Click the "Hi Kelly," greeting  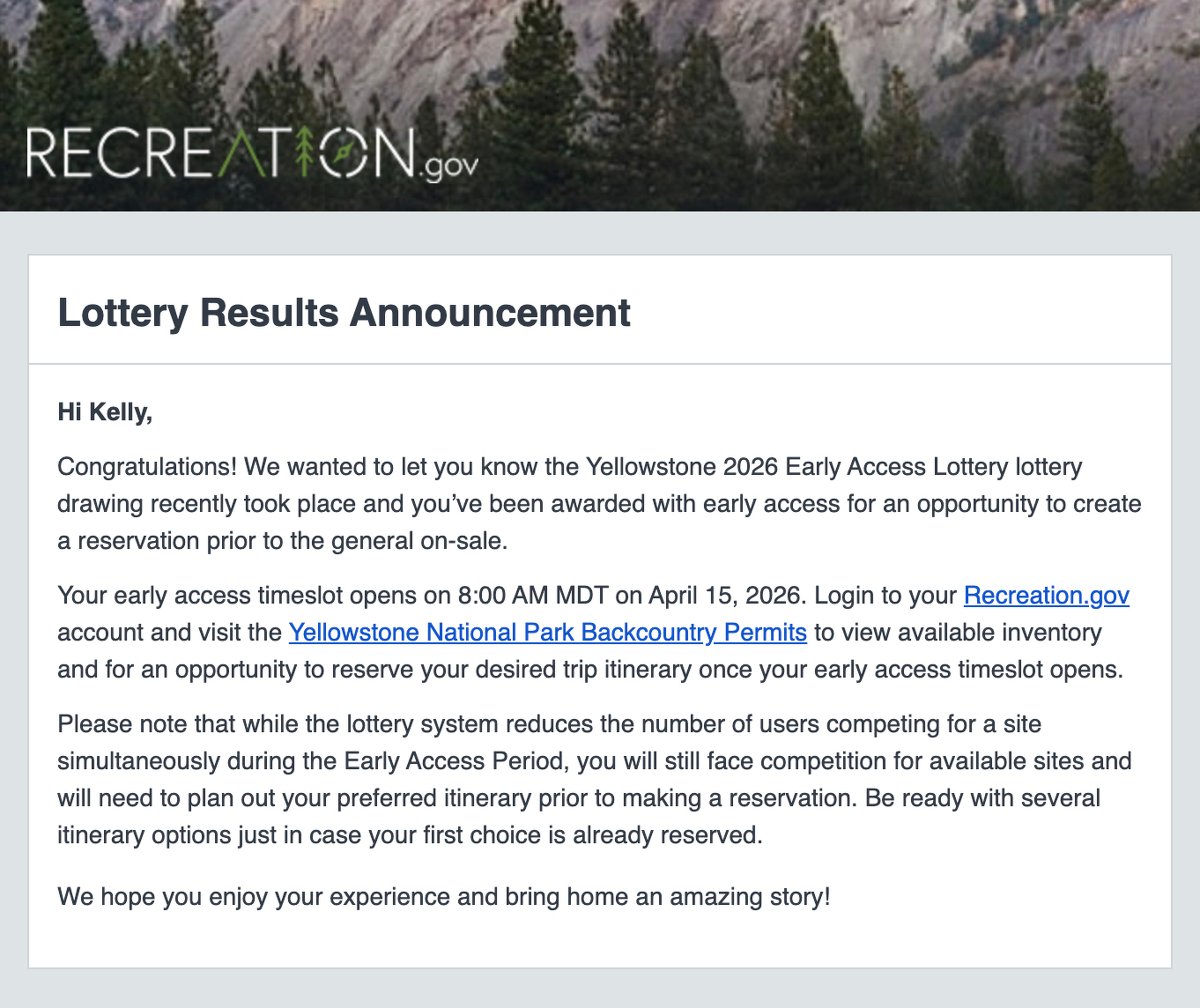click(x=105, y=411)
